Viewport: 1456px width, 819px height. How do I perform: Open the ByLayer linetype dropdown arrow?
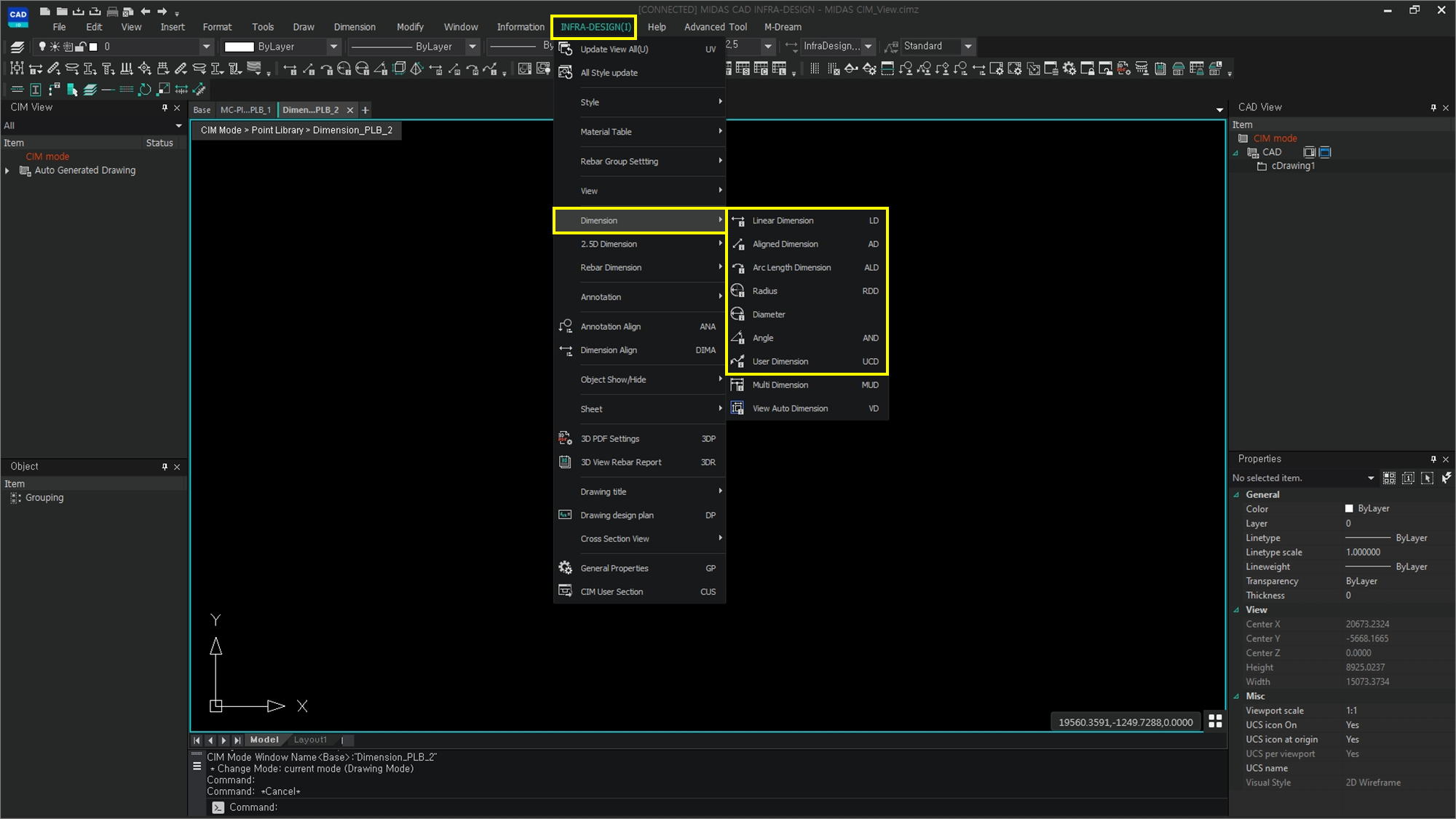472,47
